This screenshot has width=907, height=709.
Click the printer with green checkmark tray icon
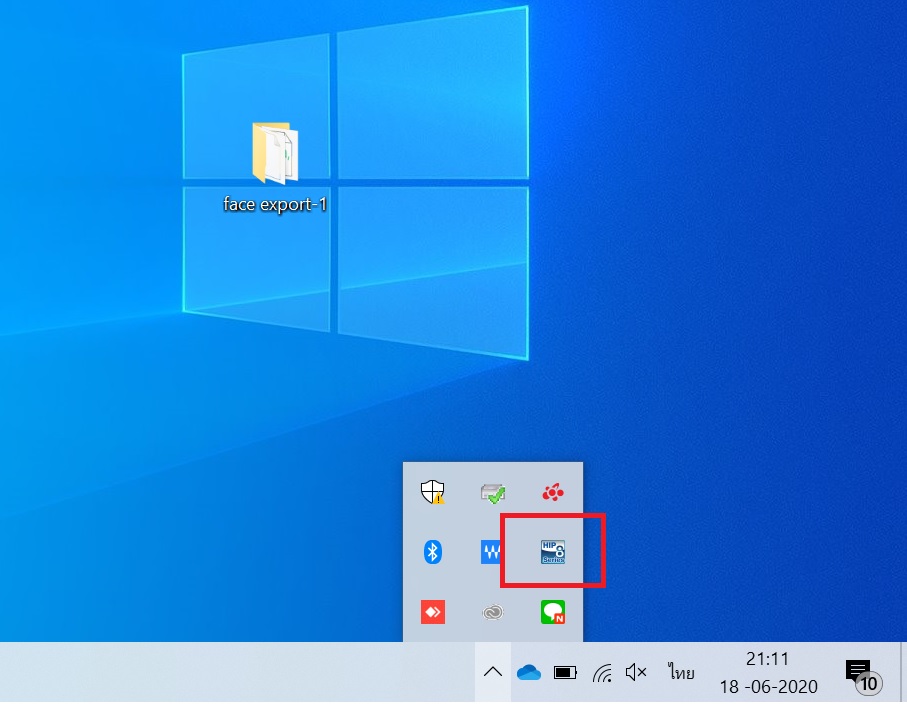coord(493,493)
